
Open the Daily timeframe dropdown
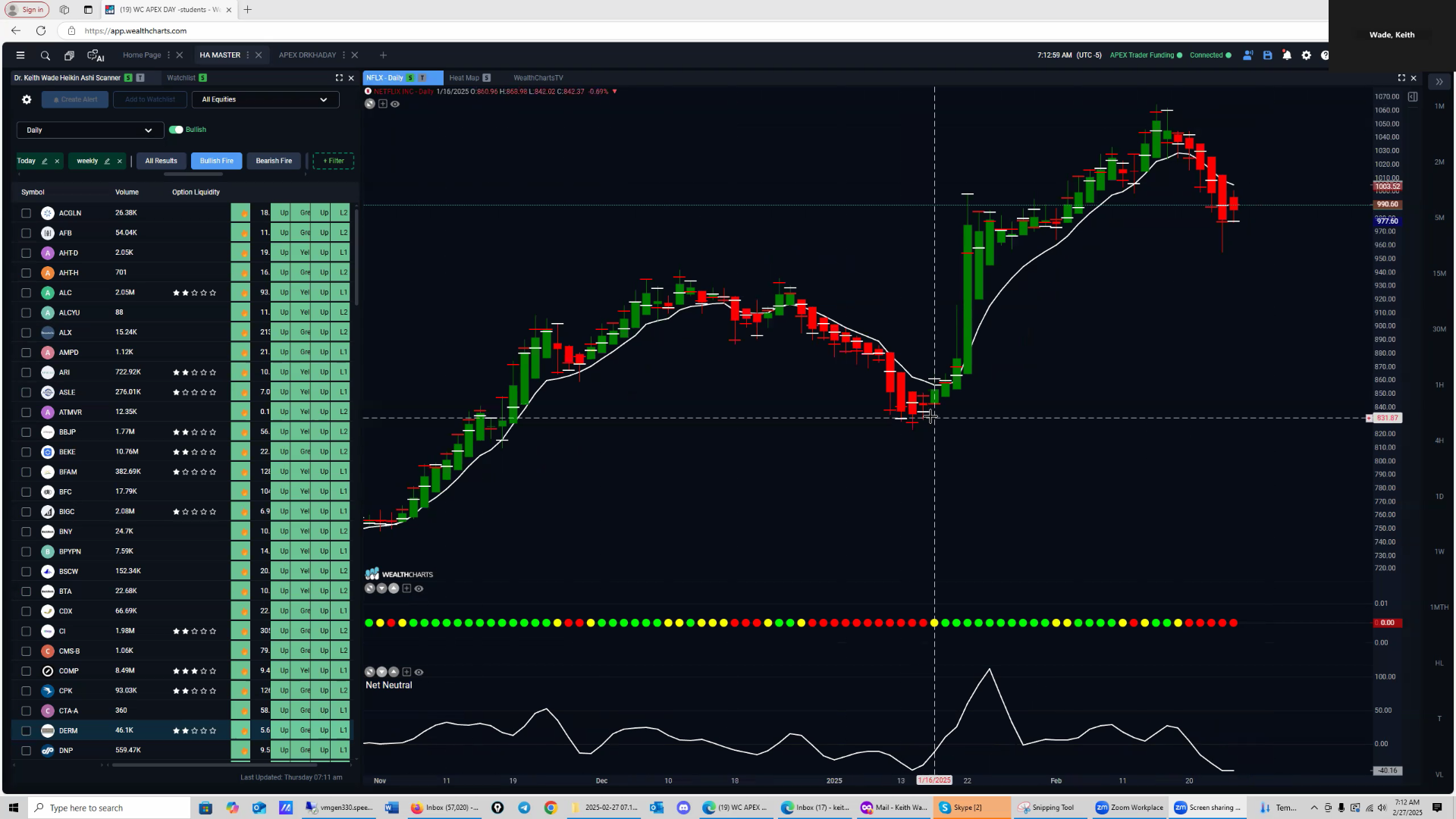click(x=90, y=130)
